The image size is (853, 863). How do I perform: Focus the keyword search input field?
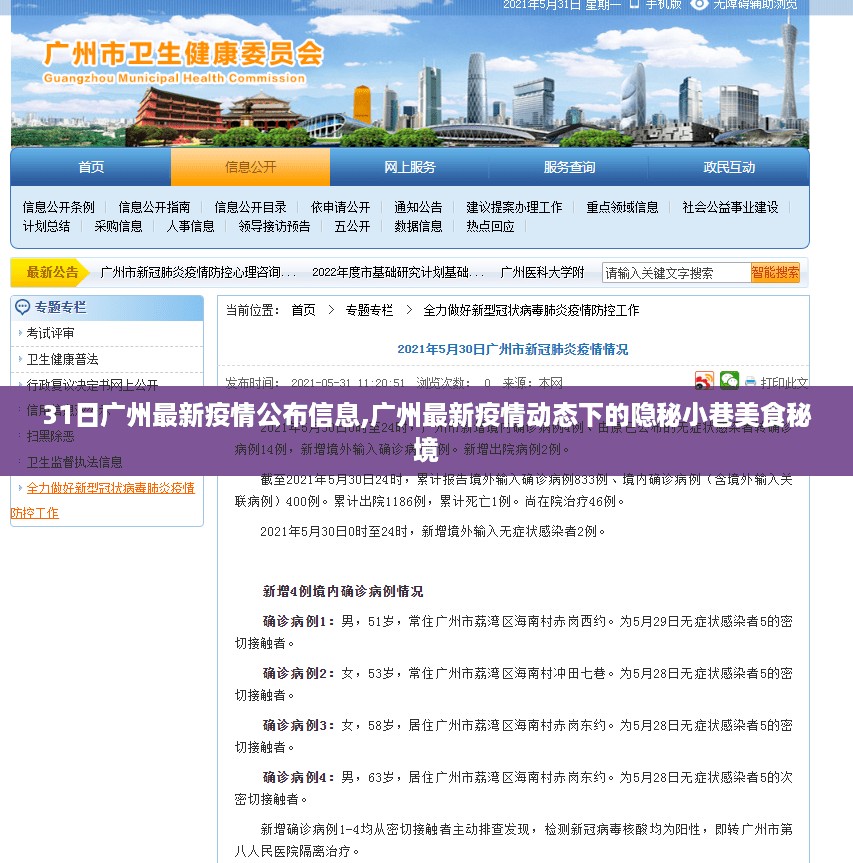(675, 272)
